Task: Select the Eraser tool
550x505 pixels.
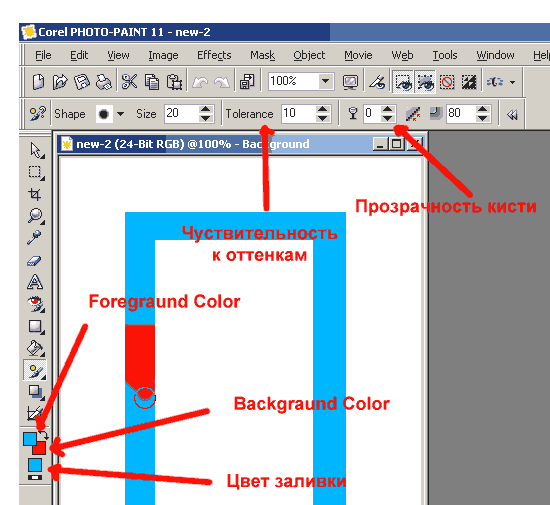Action: (34, 261)
